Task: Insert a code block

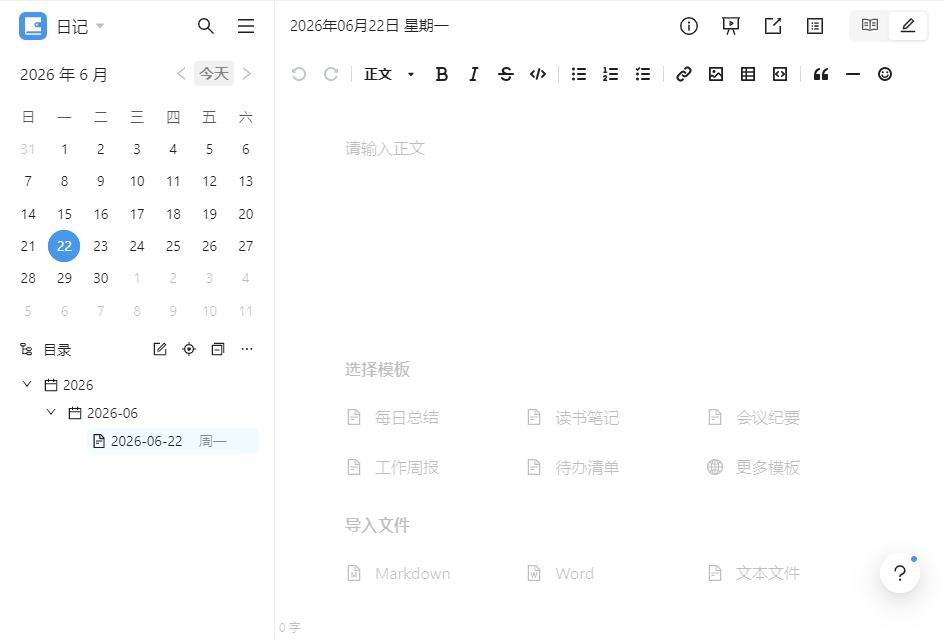Action: pyautogui.click(x=780, y=74)
